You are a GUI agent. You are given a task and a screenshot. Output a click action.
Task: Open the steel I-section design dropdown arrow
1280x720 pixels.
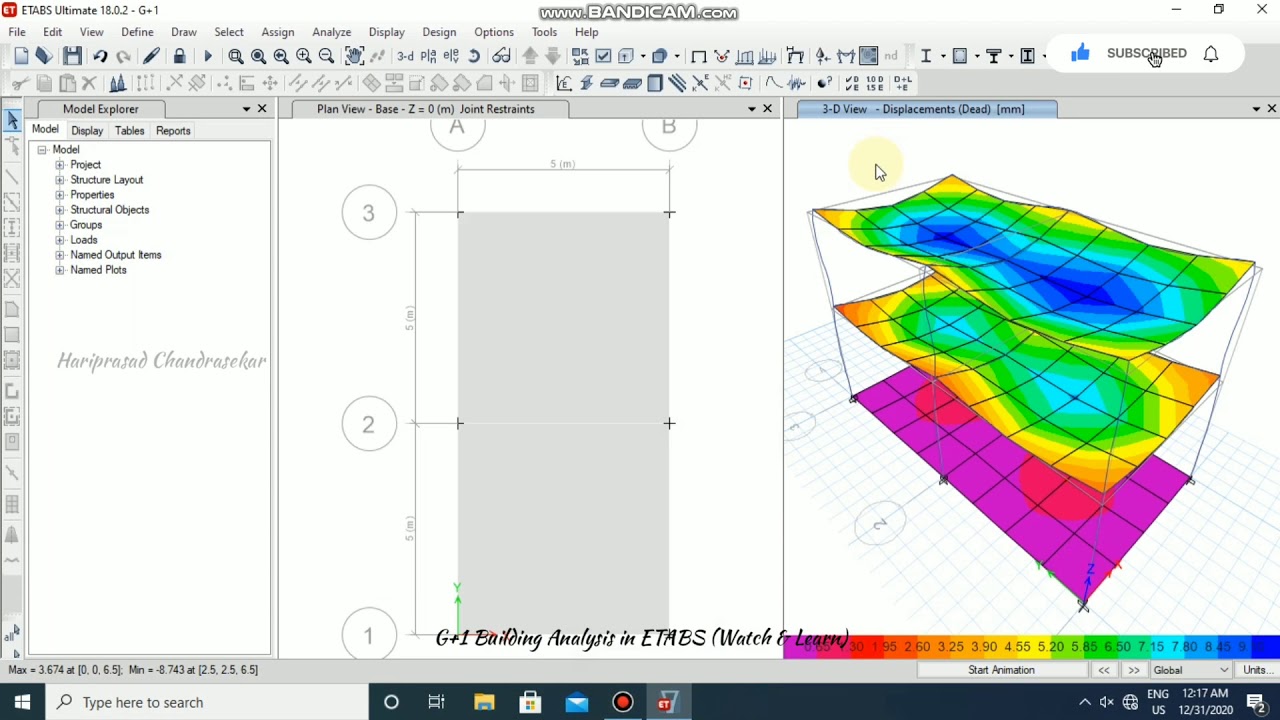tap(942, 57)
